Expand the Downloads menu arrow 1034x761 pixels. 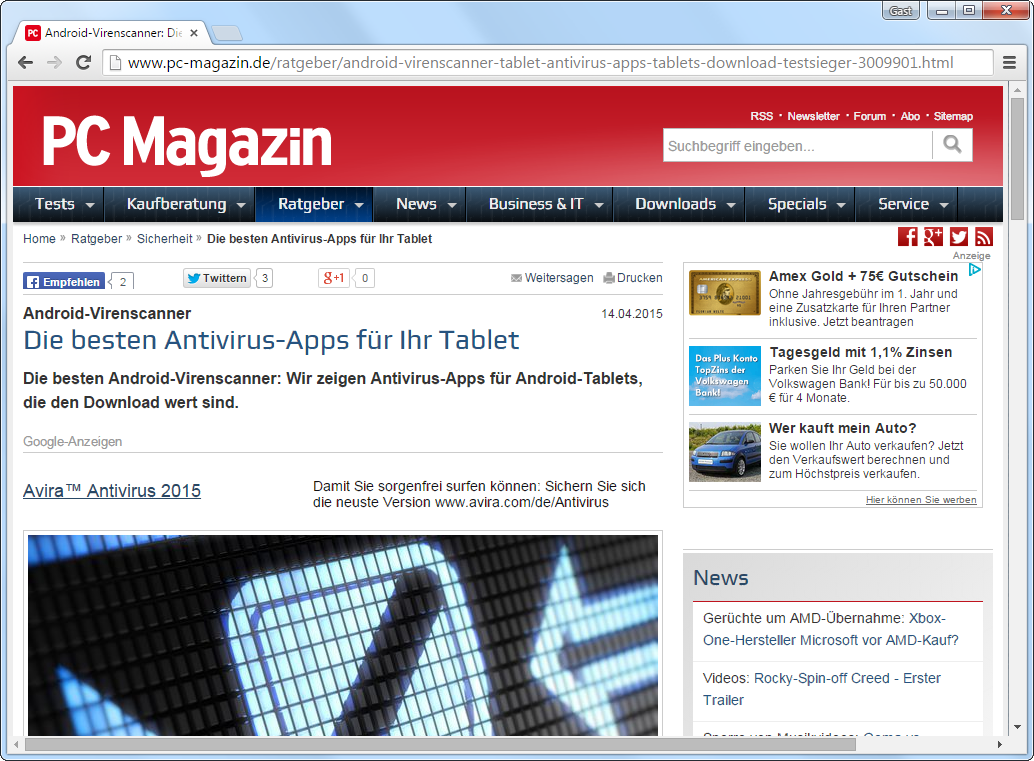click(x=731, y=205)
